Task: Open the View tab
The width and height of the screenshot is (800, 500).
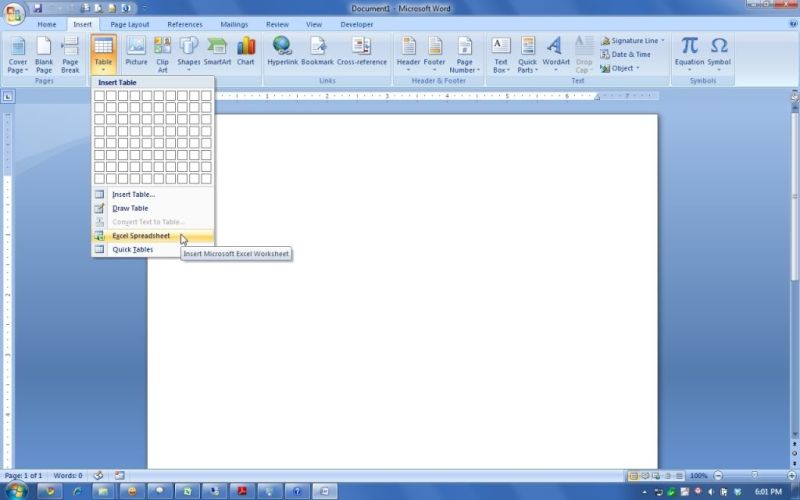Action: coord(314,24)
